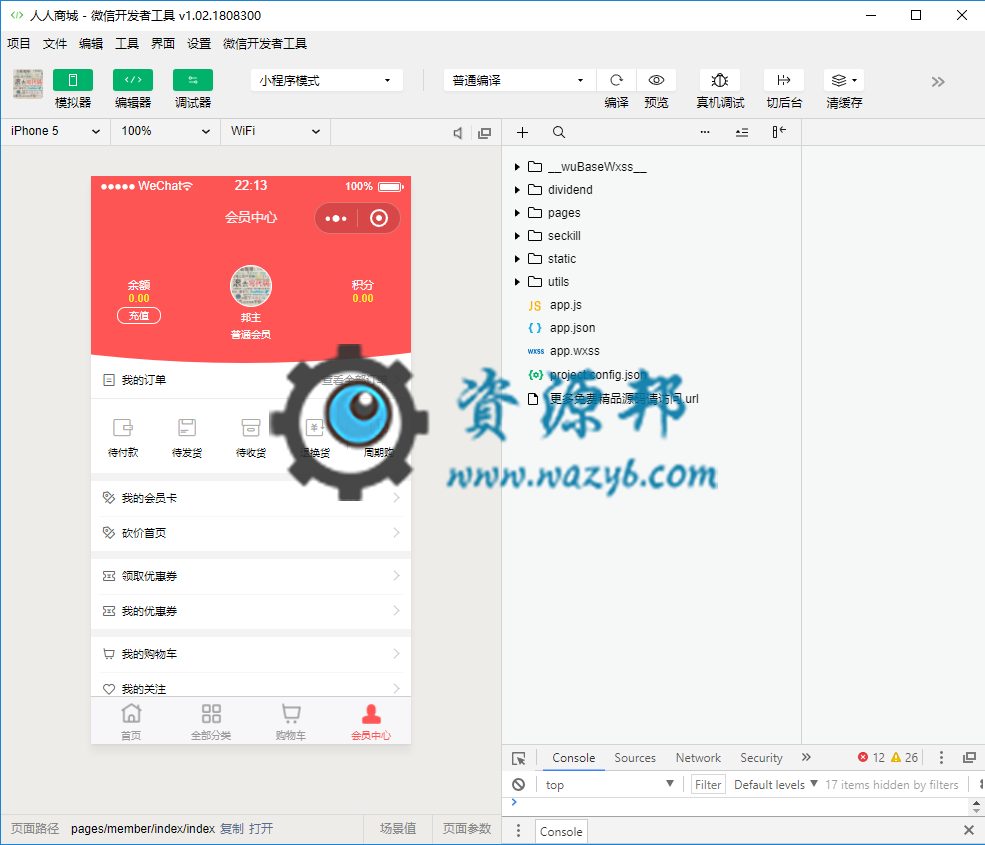
Task: Click the preview eye icon
Action: pyautogui.click(x=656, y=80)
